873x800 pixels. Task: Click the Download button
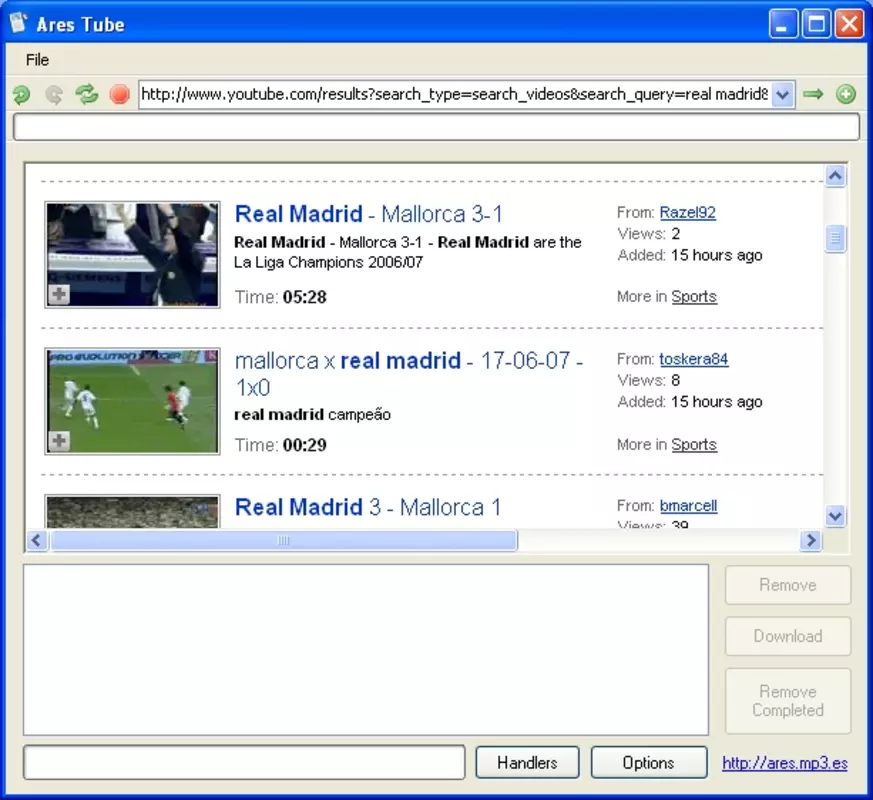[x=788, y=636]
